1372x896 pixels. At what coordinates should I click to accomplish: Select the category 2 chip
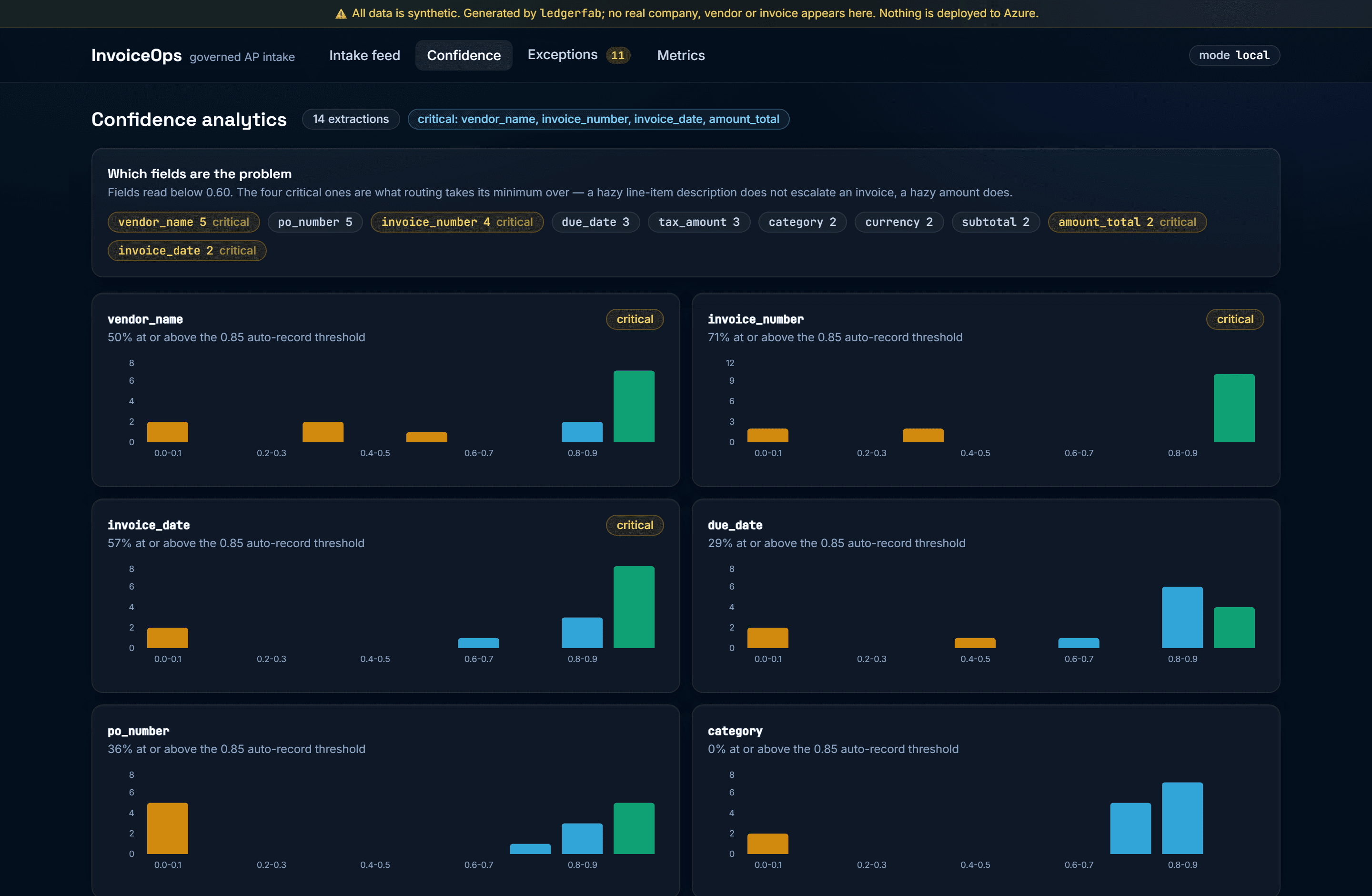pyautogui.click(x=802, y=222)
